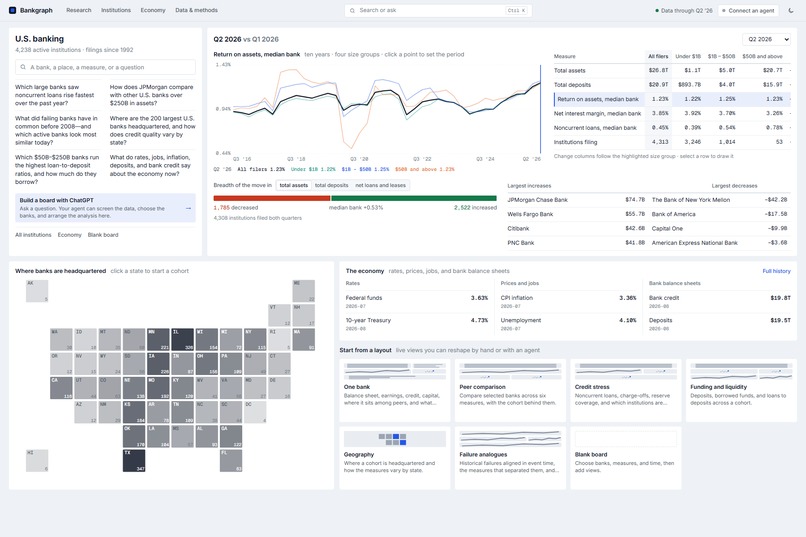806x537 pixels.
Task: Toggle dark mode moon icon
Action: pos(791,10)
